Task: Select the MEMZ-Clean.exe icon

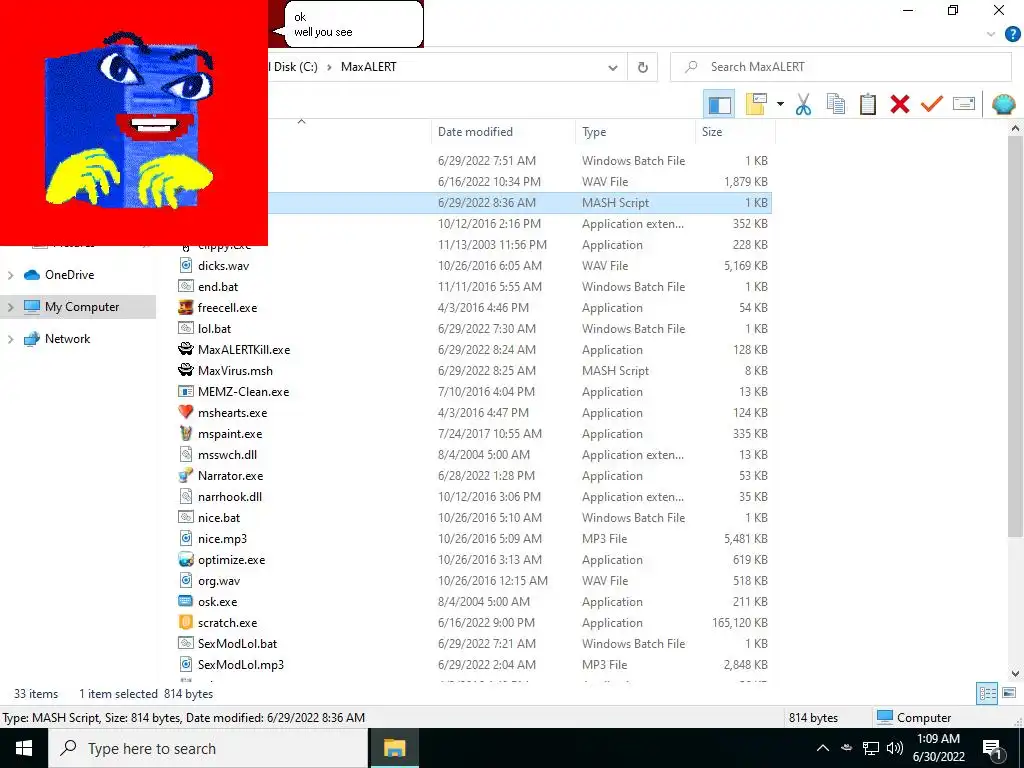Action: (186, 392)
